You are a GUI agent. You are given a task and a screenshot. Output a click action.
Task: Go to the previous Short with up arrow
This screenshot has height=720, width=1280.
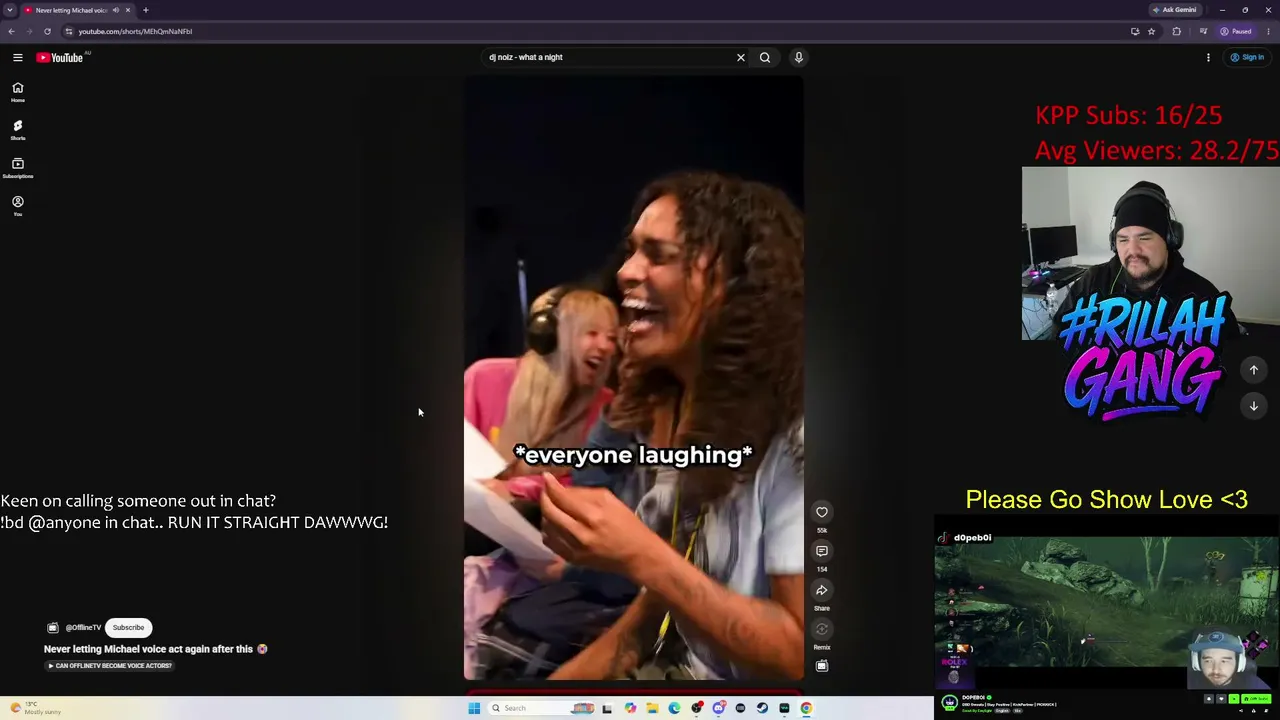point(1253,370)
